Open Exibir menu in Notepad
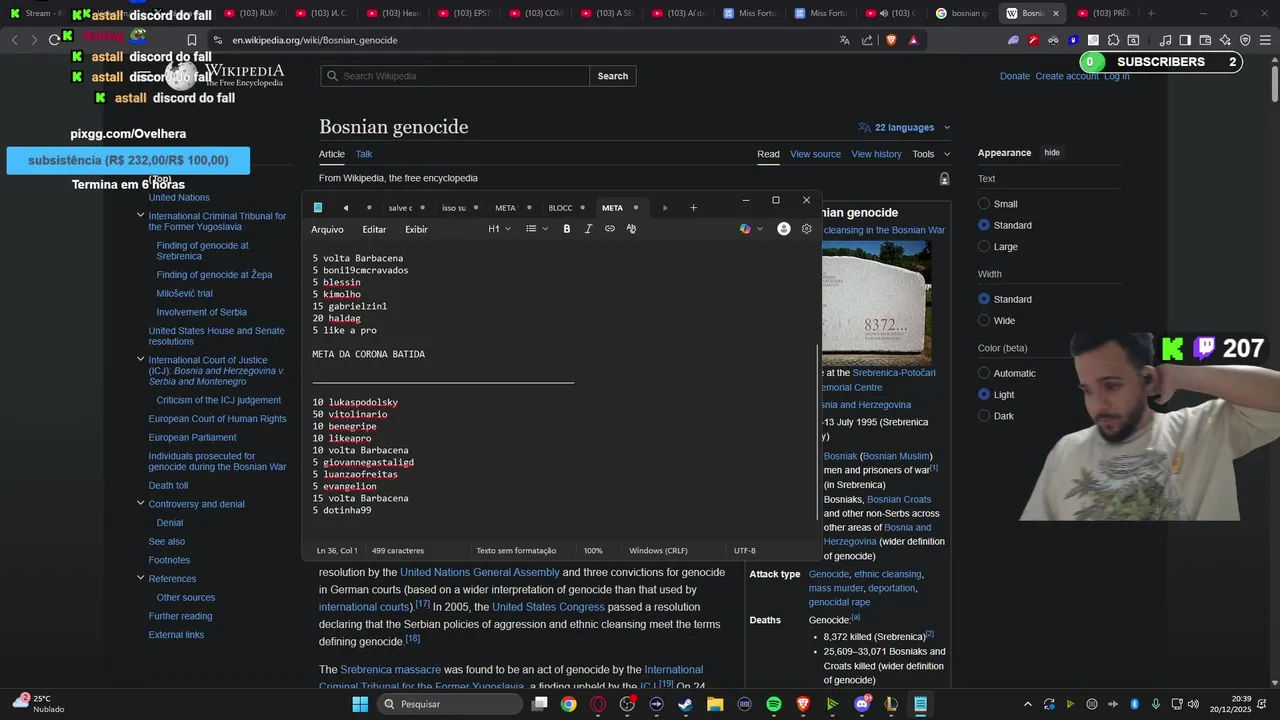 tap(416, 229)
